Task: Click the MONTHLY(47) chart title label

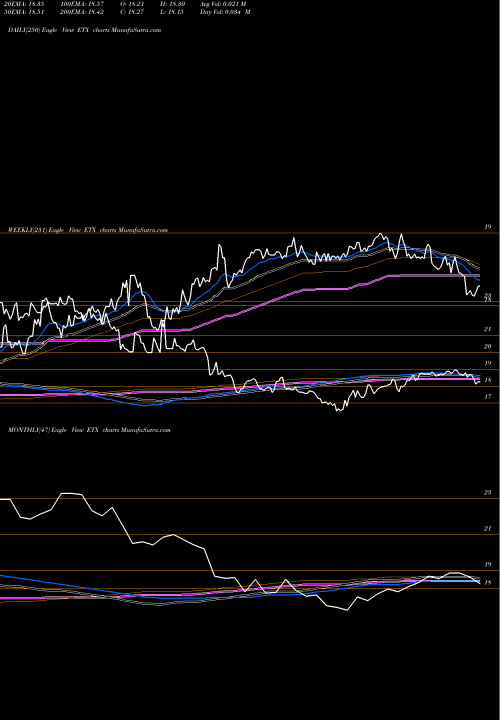Action: click(89, 430)
